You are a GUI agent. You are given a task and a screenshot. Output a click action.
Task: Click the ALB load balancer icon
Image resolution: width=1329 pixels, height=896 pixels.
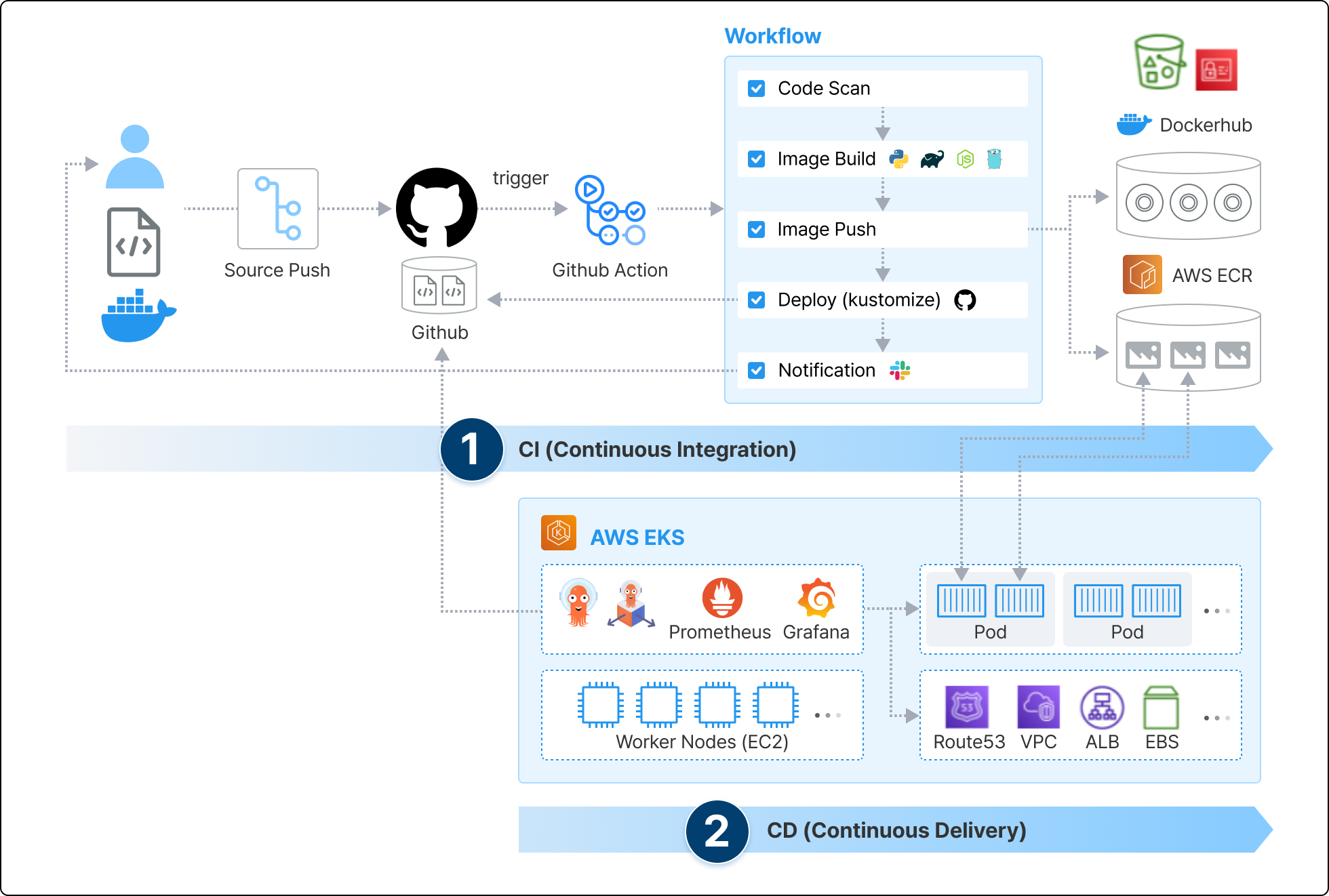1103,707
